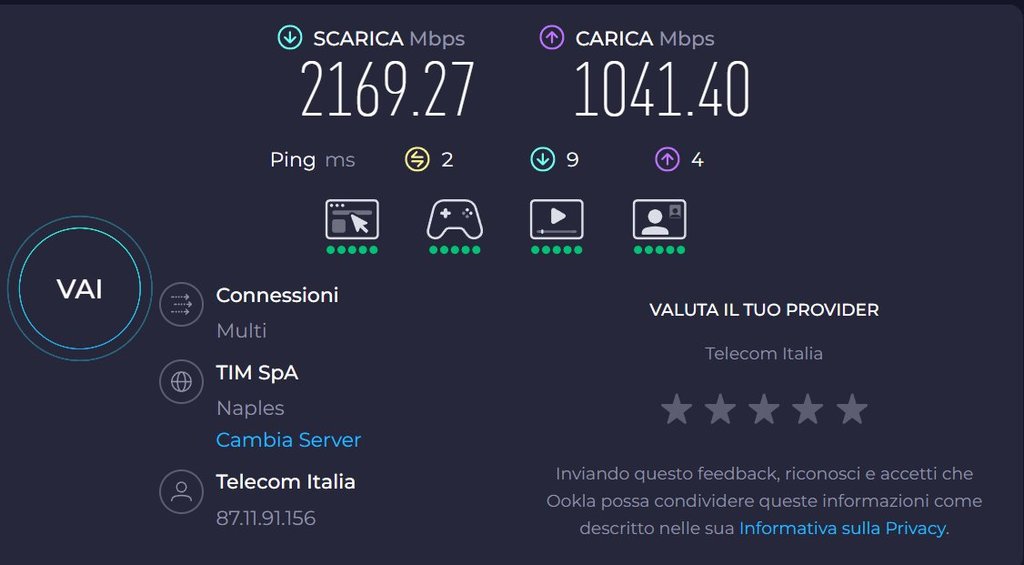
Task: Rate provider with the first star
Action: click(677, 408)
